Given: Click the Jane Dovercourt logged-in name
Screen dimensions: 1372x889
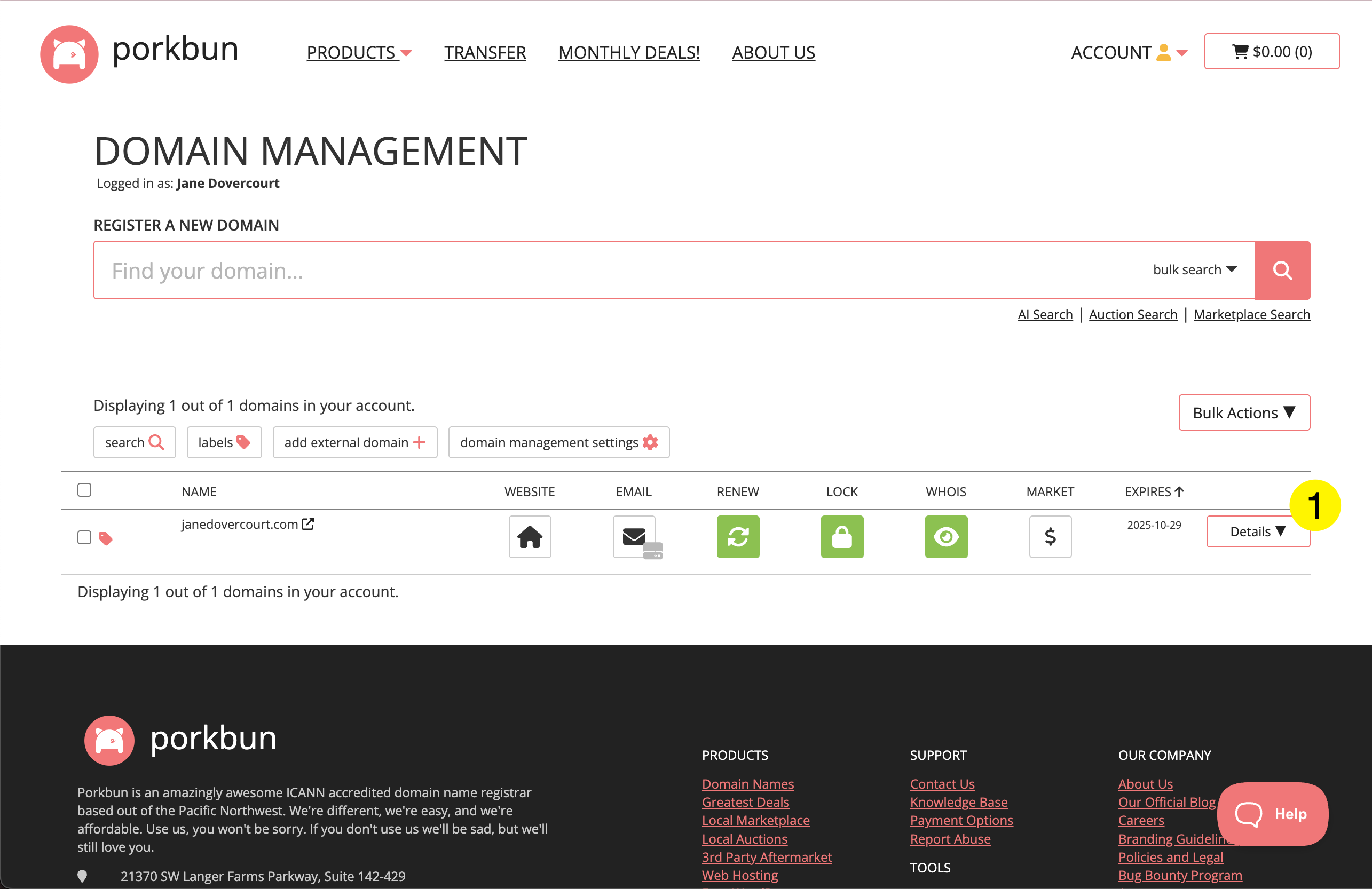Looking at the screenshot, I should (x=228, y=183).
